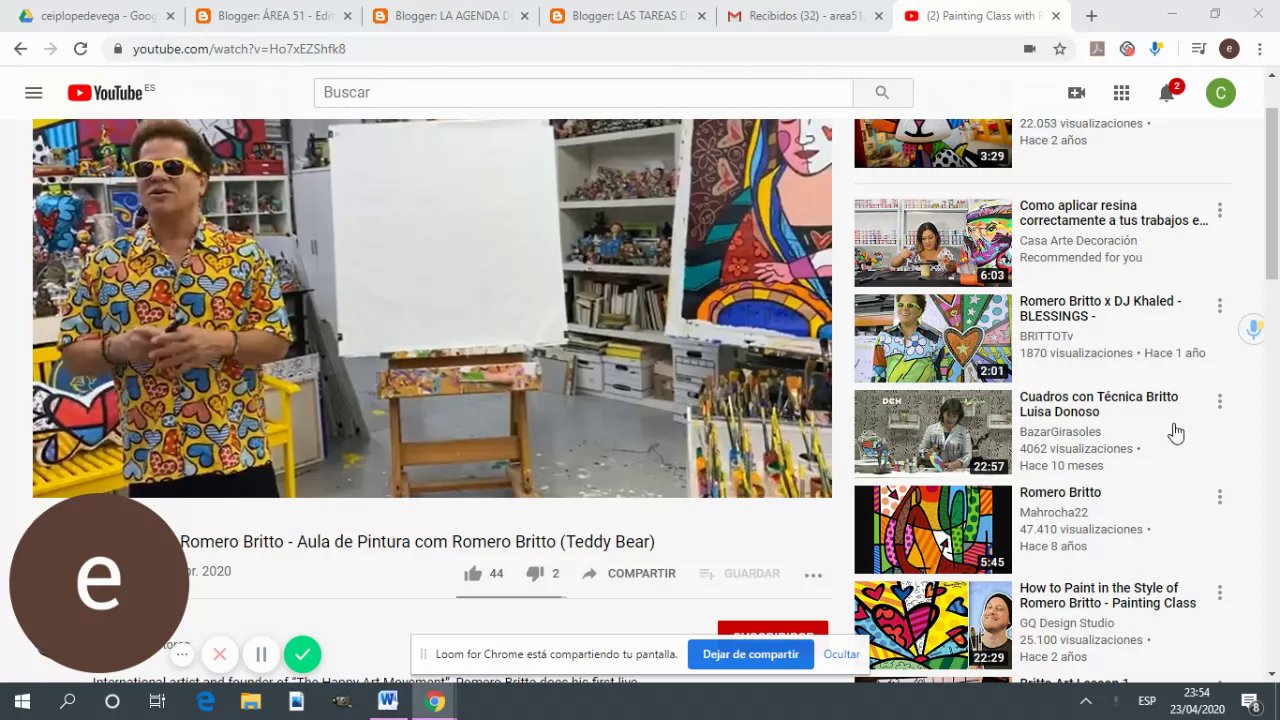Open the Chrome profile avatar e
1280x720 pixels.
tap(1229, 48)
